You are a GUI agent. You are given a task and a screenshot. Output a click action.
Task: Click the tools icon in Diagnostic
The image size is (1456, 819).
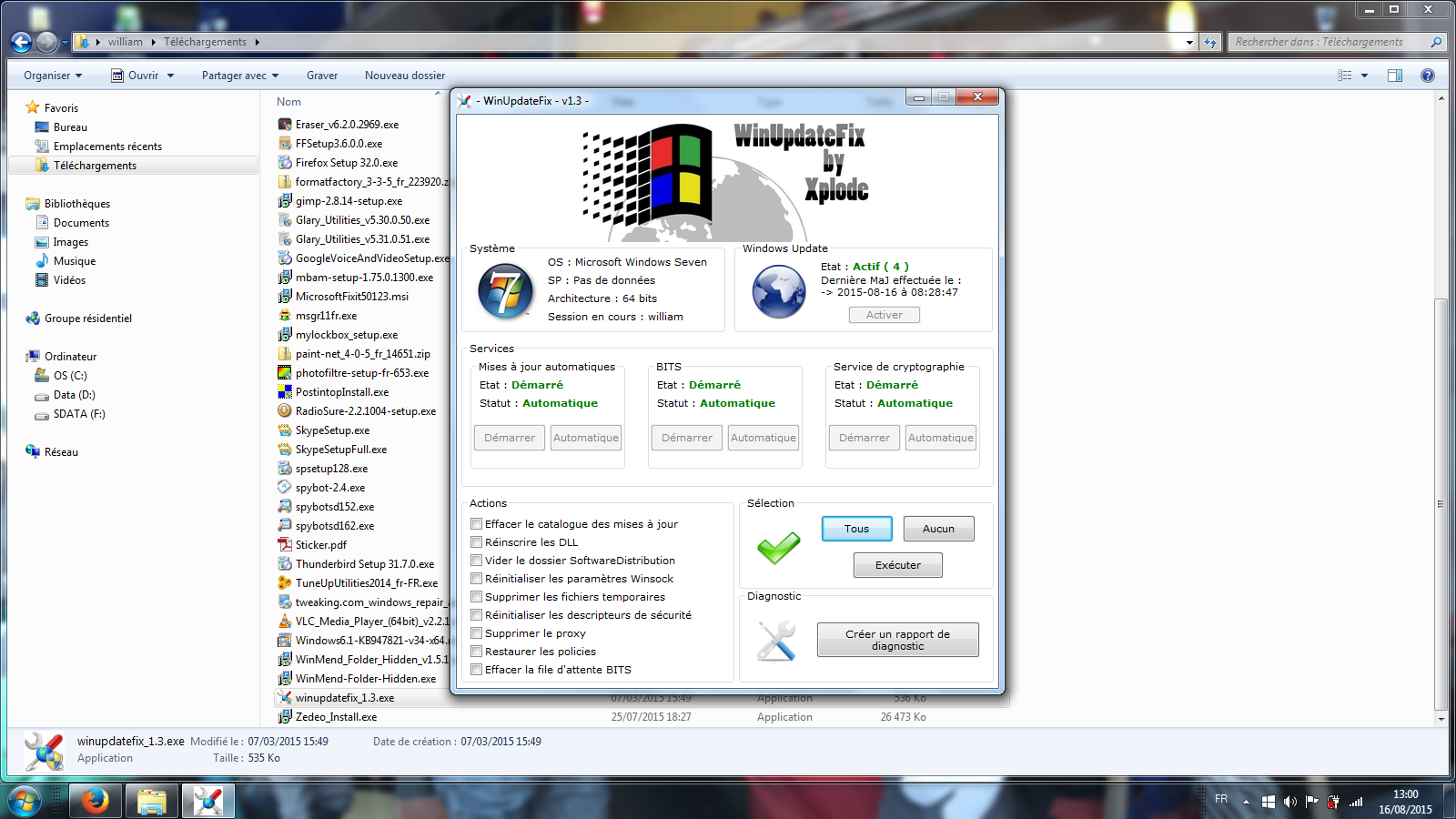click(776, 641)
